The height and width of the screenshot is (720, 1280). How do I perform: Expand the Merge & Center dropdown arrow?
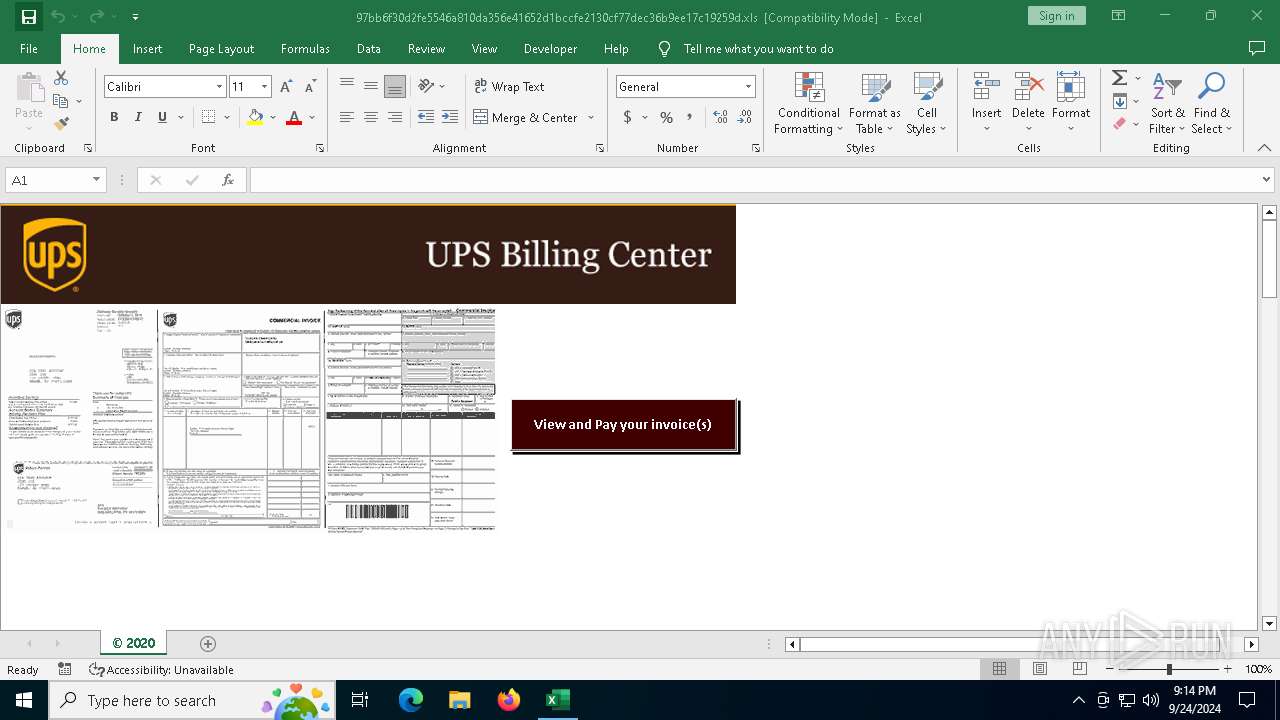pyautogui.click(x=591, y=117)
